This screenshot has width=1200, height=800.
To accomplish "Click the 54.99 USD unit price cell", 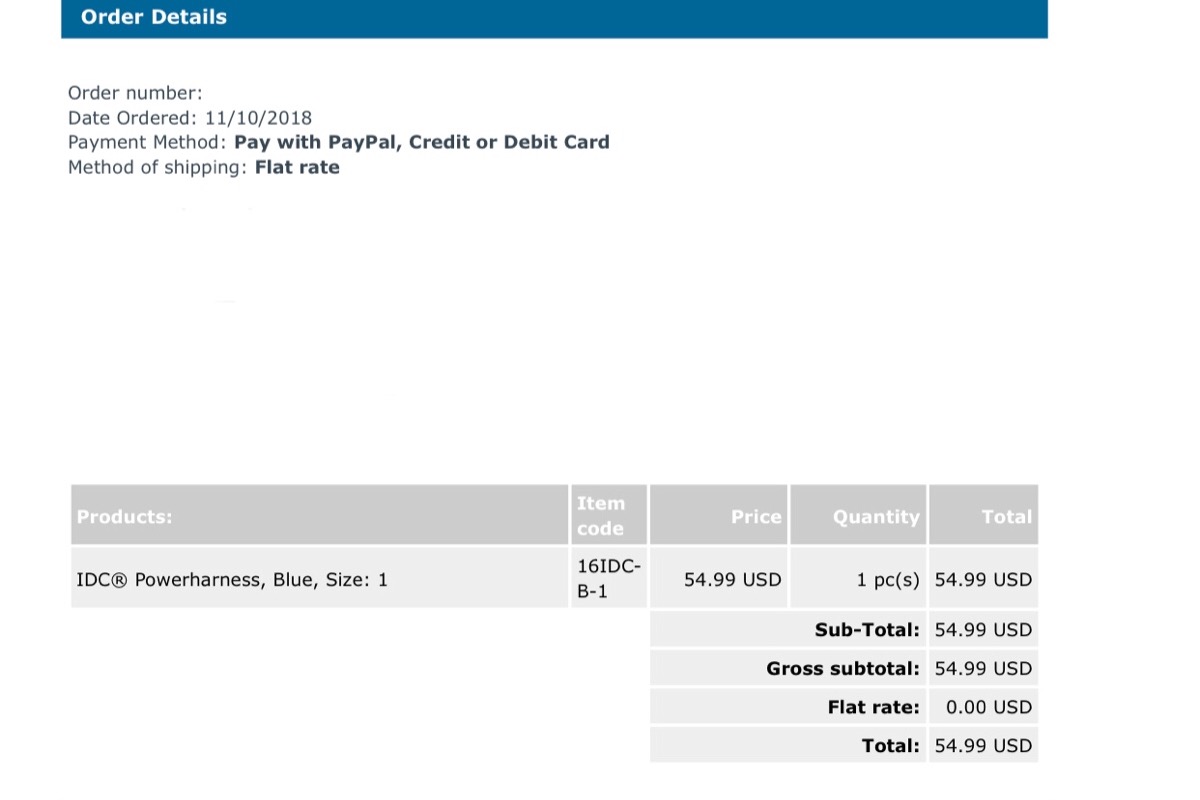I will tap(732, 579).
